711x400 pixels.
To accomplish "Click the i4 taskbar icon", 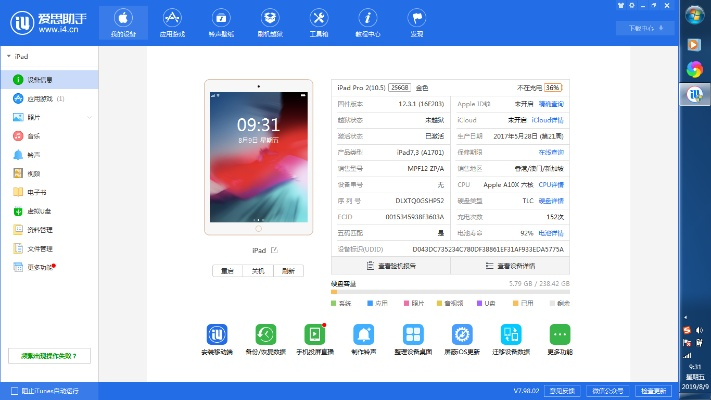I will (x=694, y=94).
